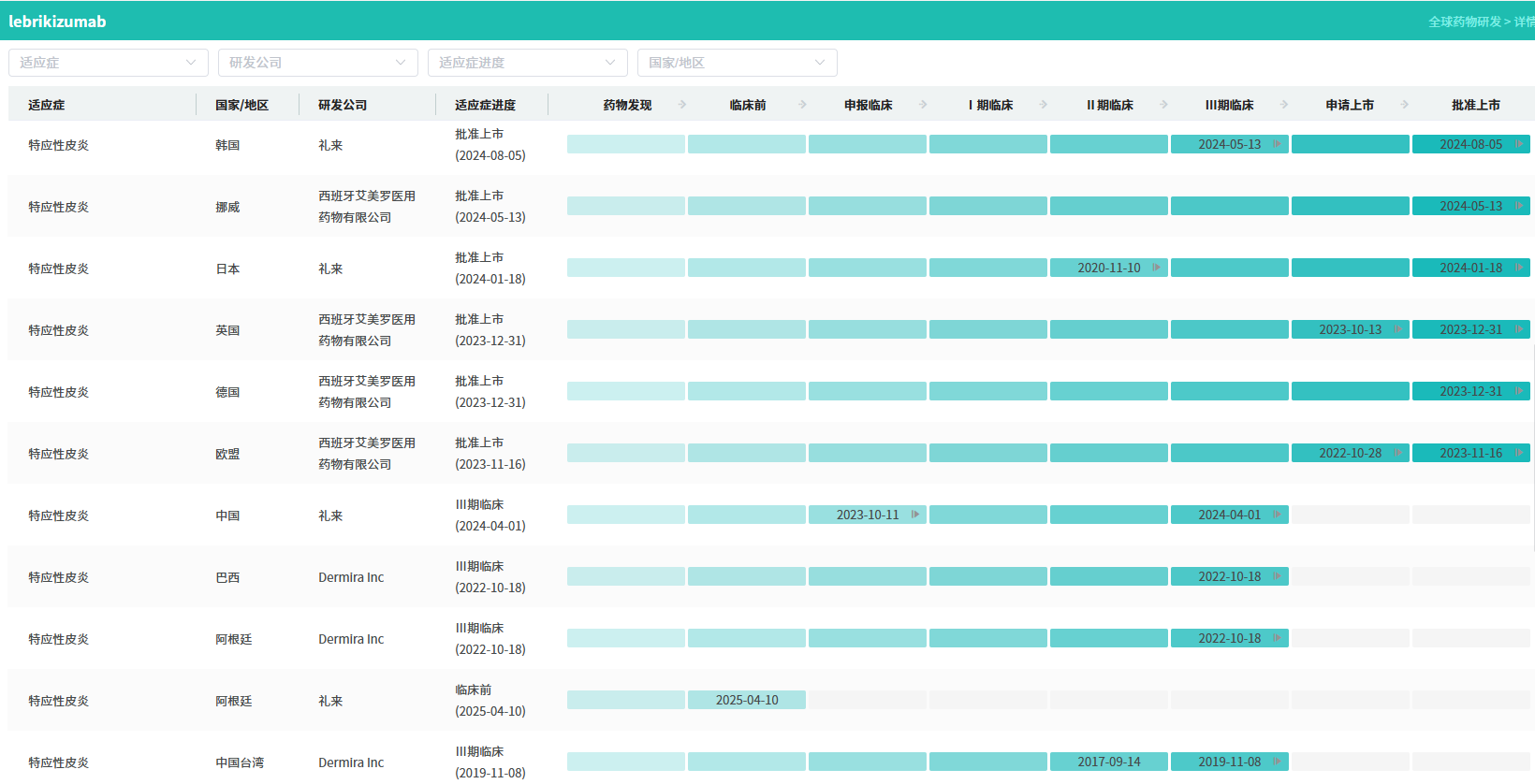Select the III期临床 column header

tap(1229, 105)
